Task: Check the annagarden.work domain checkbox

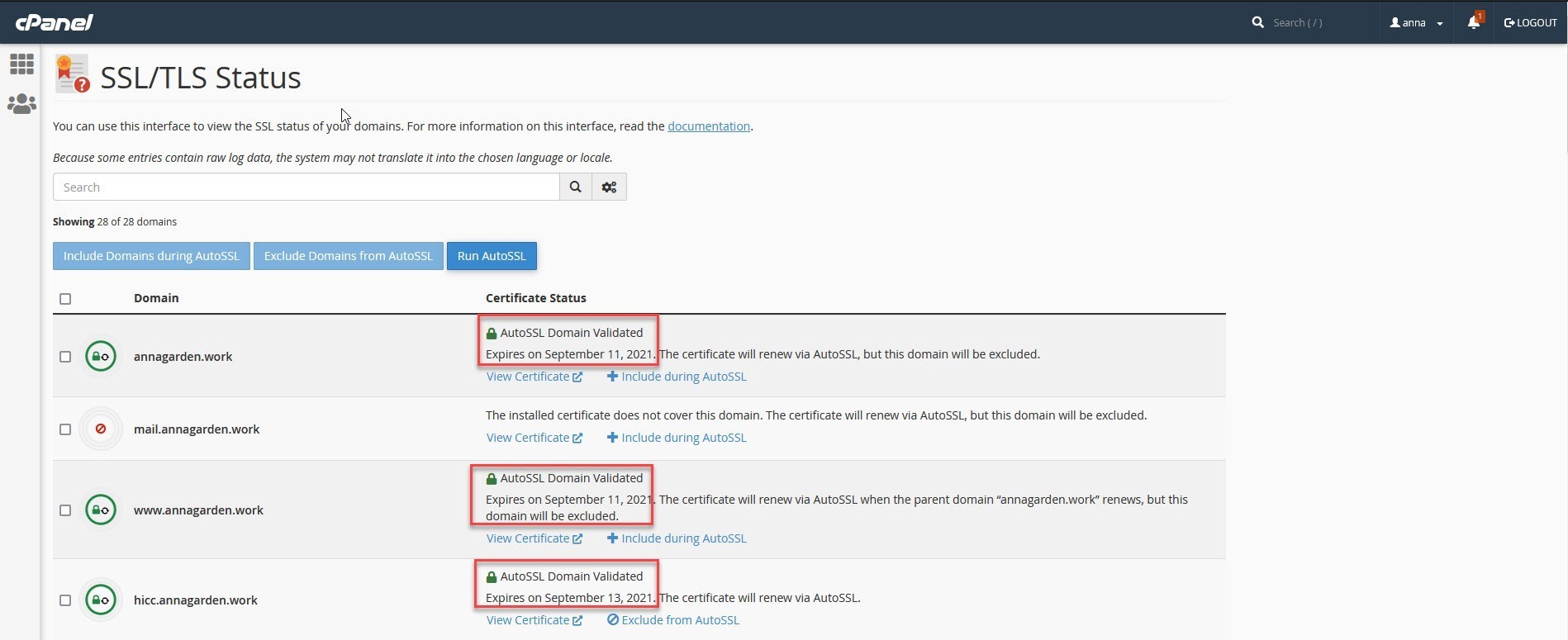Action: (x=65, y=357)
